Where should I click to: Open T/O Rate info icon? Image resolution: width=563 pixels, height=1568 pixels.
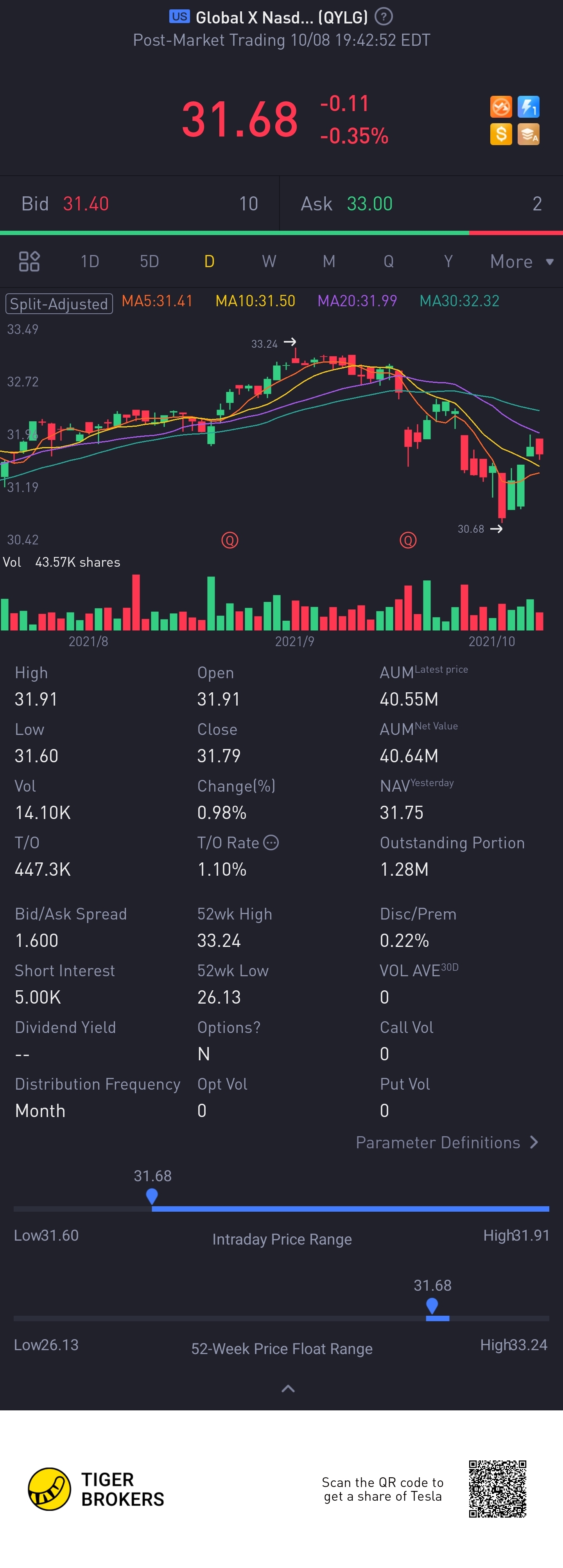point(271,842)
